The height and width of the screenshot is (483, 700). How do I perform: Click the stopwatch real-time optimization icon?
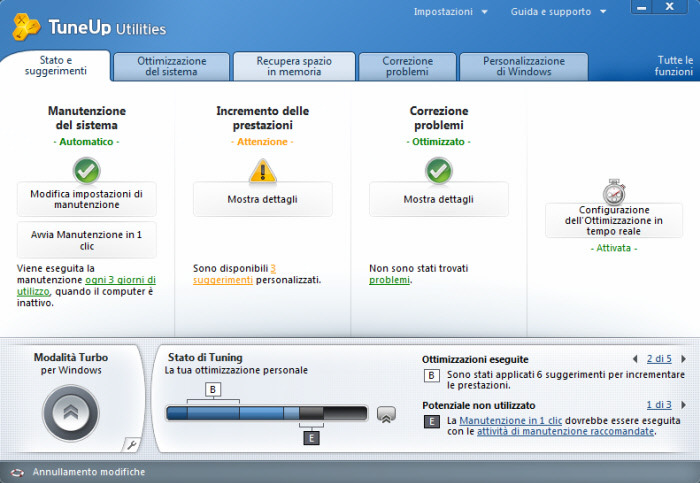tap(614, 192)
